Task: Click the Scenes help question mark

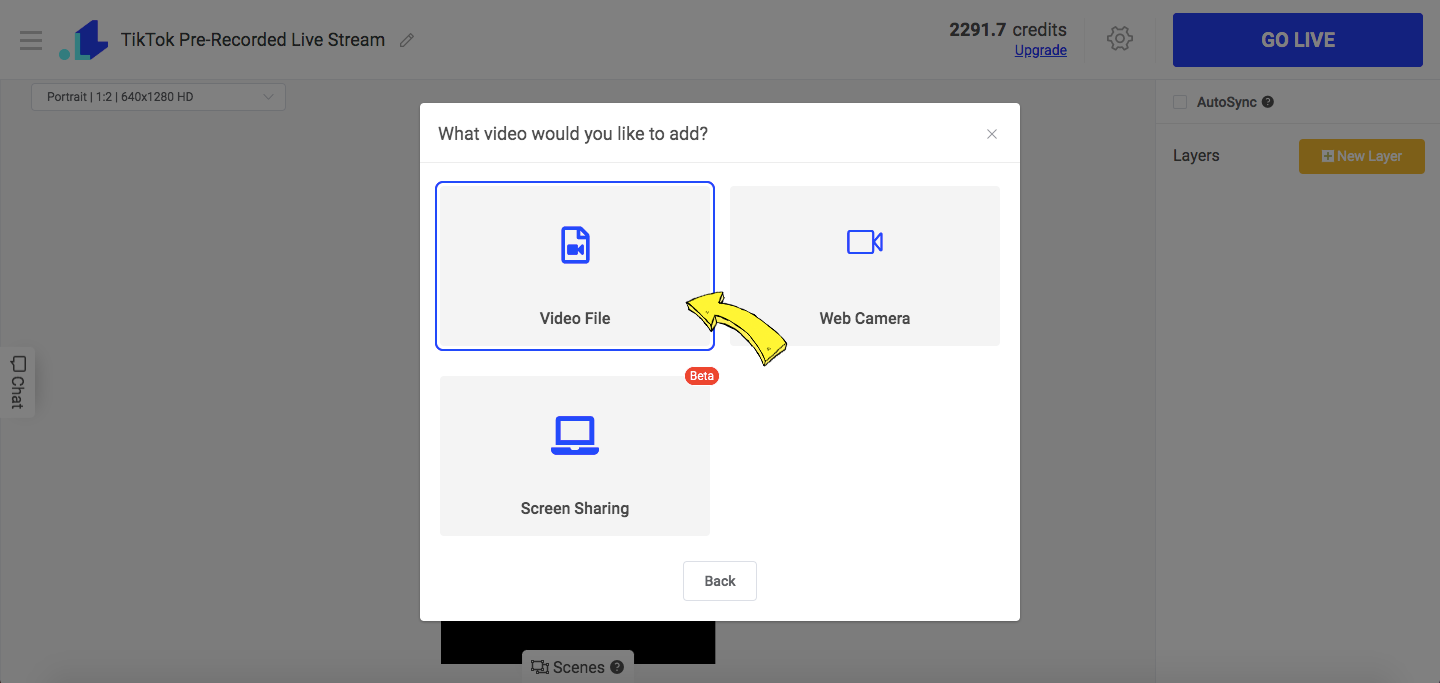Action: [x=617, y=667]
